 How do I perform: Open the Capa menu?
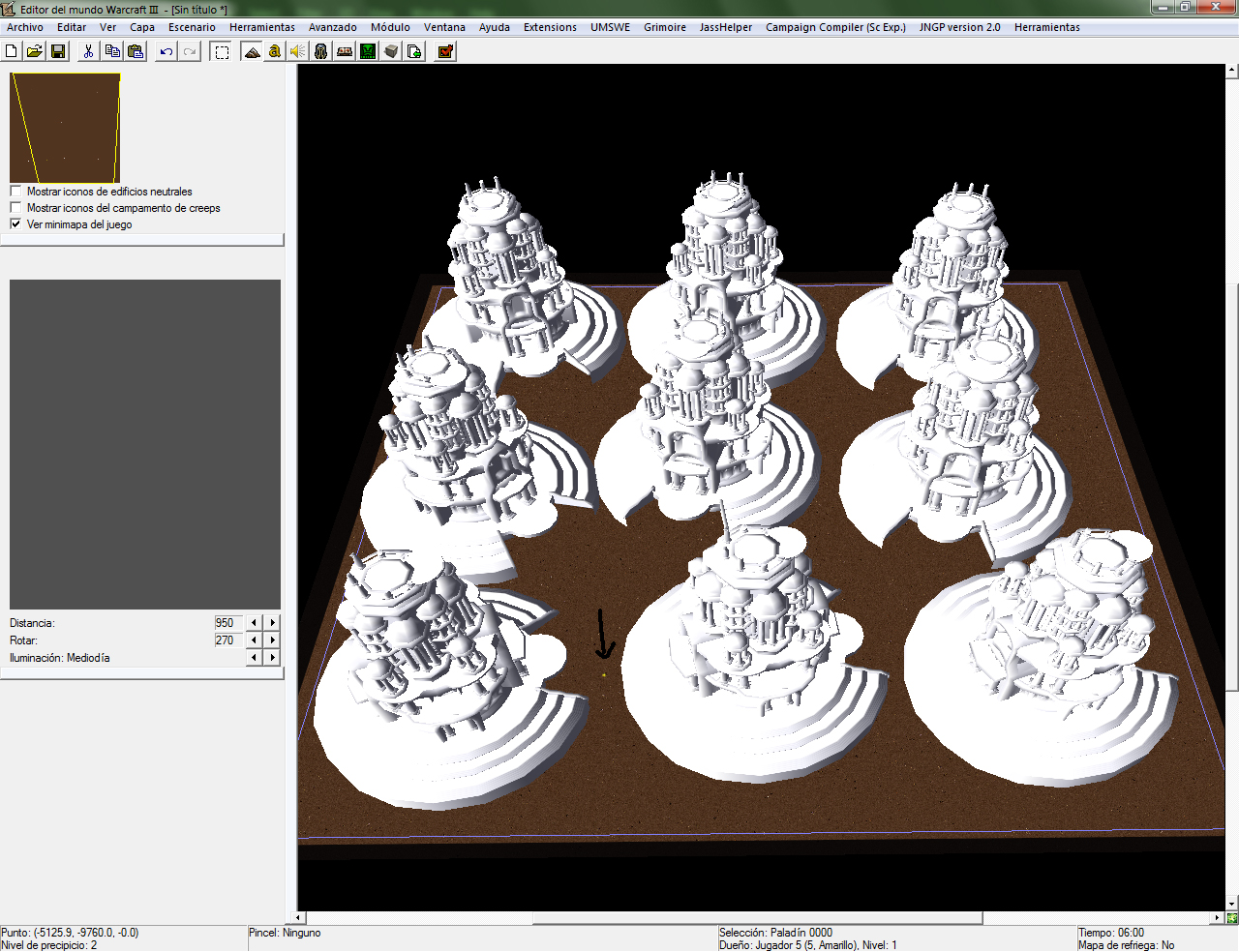[x=142, y=27]
